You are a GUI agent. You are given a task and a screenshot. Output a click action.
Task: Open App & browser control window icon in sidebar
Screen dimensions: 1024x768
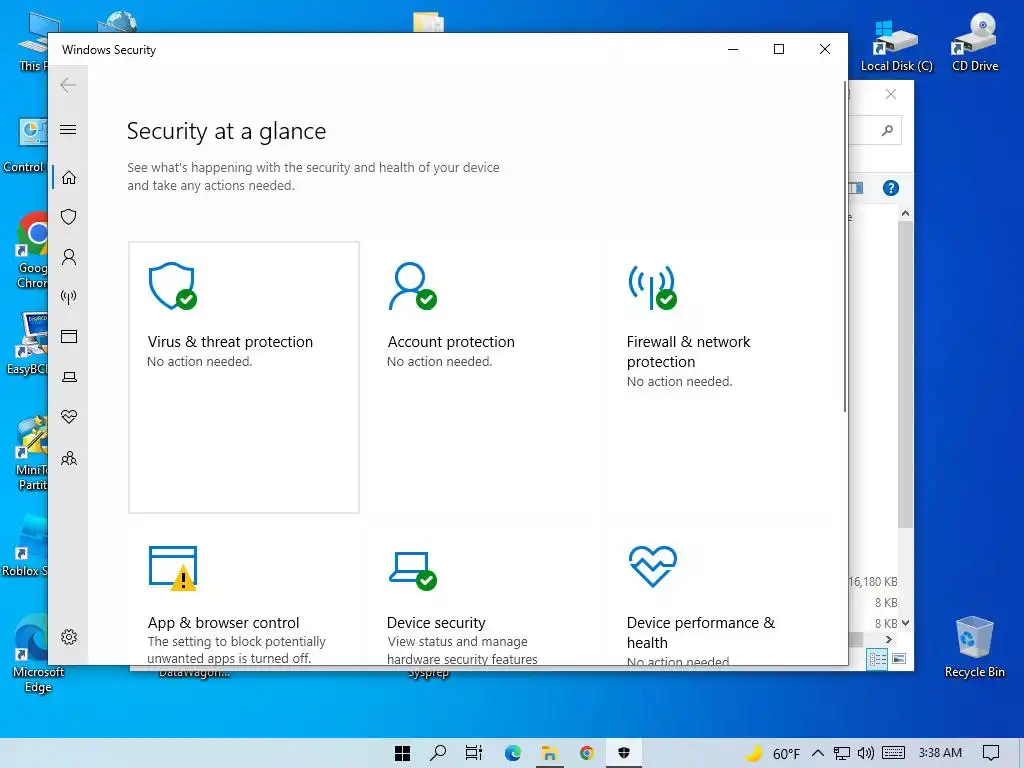(x=69, y=336)
